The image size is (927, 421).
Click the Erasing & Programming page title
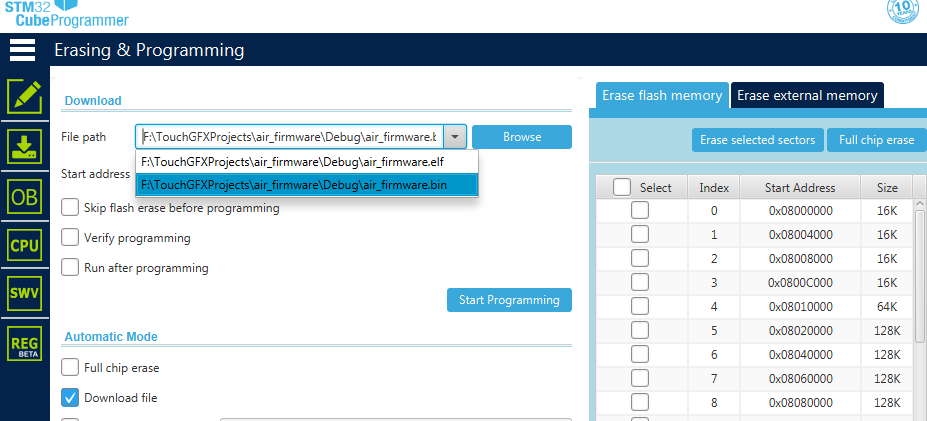149,50
